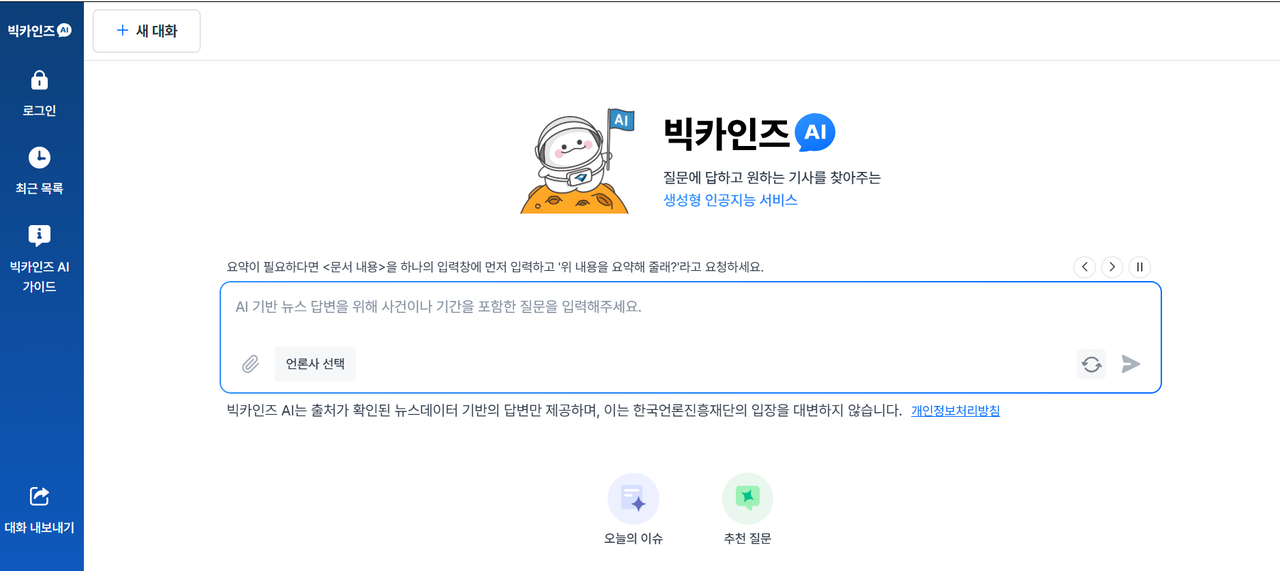Click 오늘의 이슈 icon
This screenshot has height=571, width=1280.
pos(633,498)
